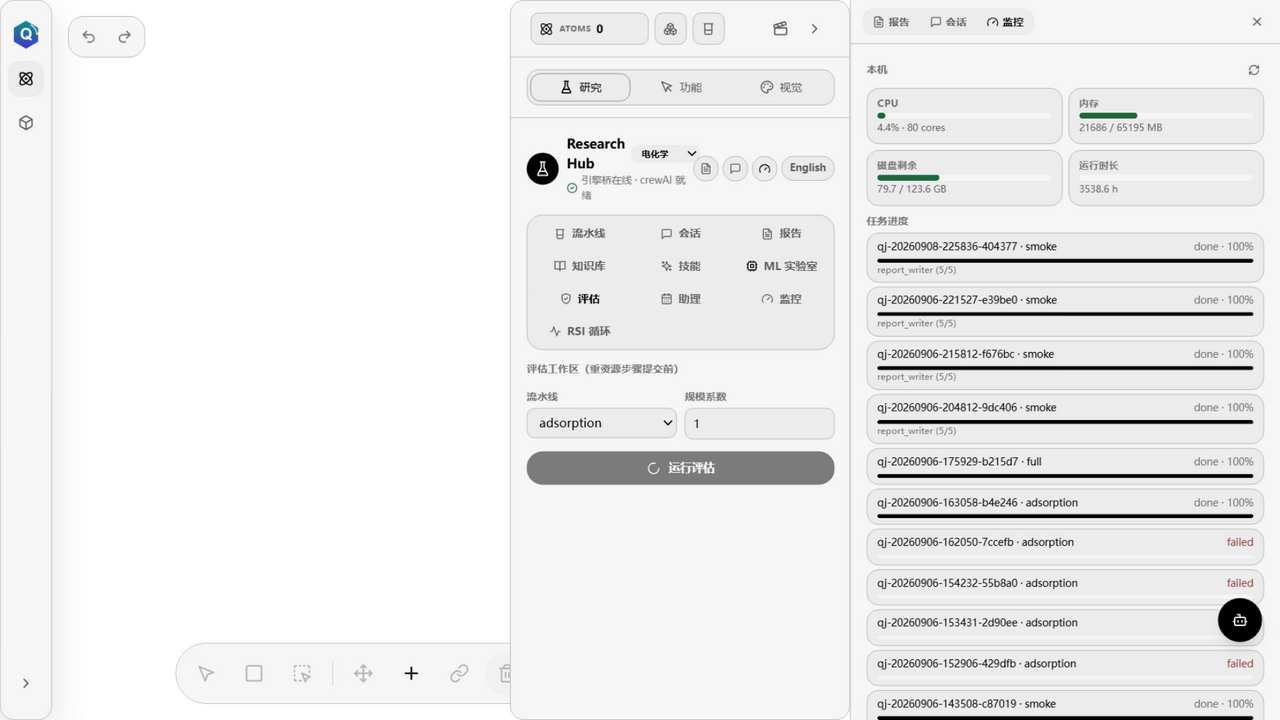Image resolution: width=1280 pixels, height=720 pixels.
Task: Select the square shape tool
Action: [254, 674]
